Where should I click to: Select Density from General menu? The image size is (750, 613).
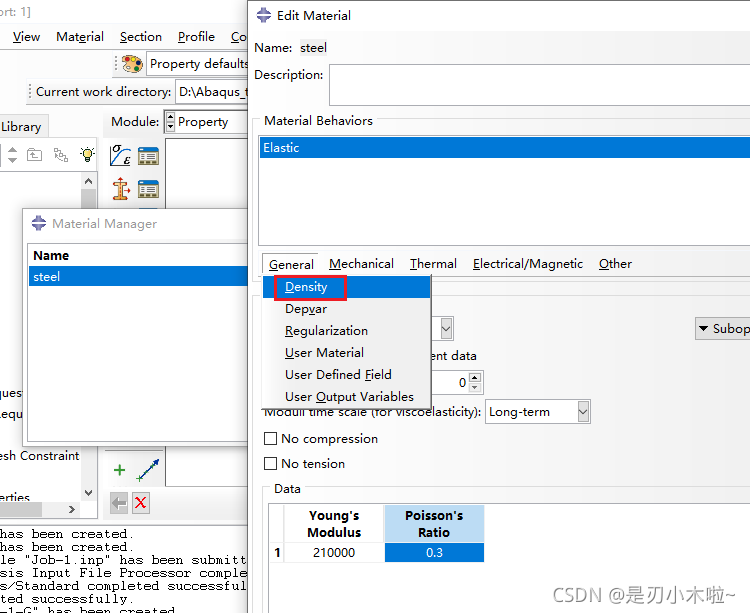[x=347, y=287]
